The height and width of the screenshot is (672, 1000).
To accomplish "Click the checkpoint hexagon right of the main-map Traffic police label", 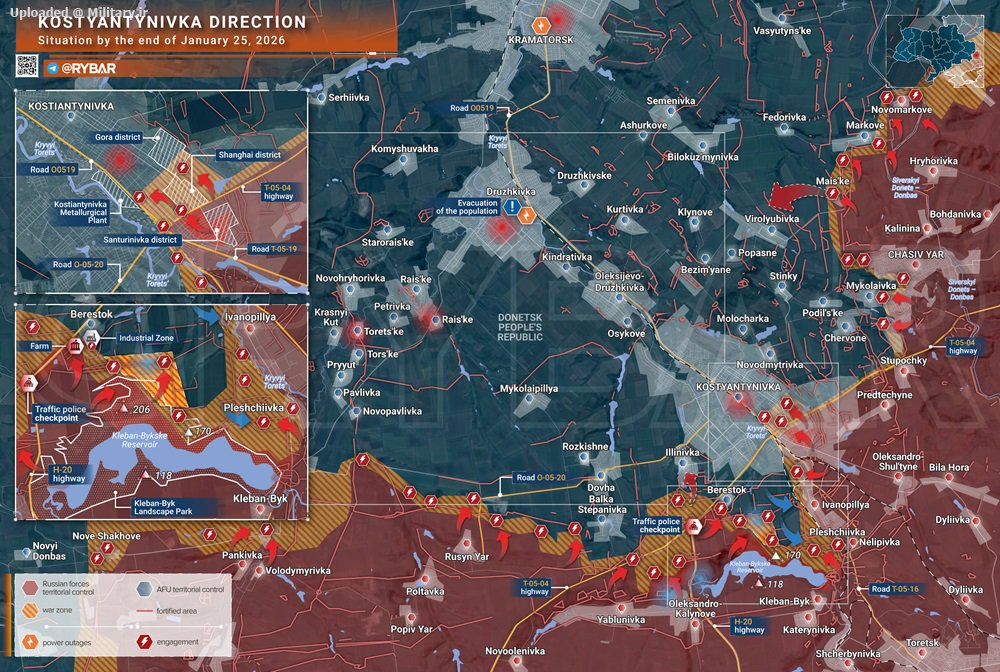I will (x=694, y=526).
